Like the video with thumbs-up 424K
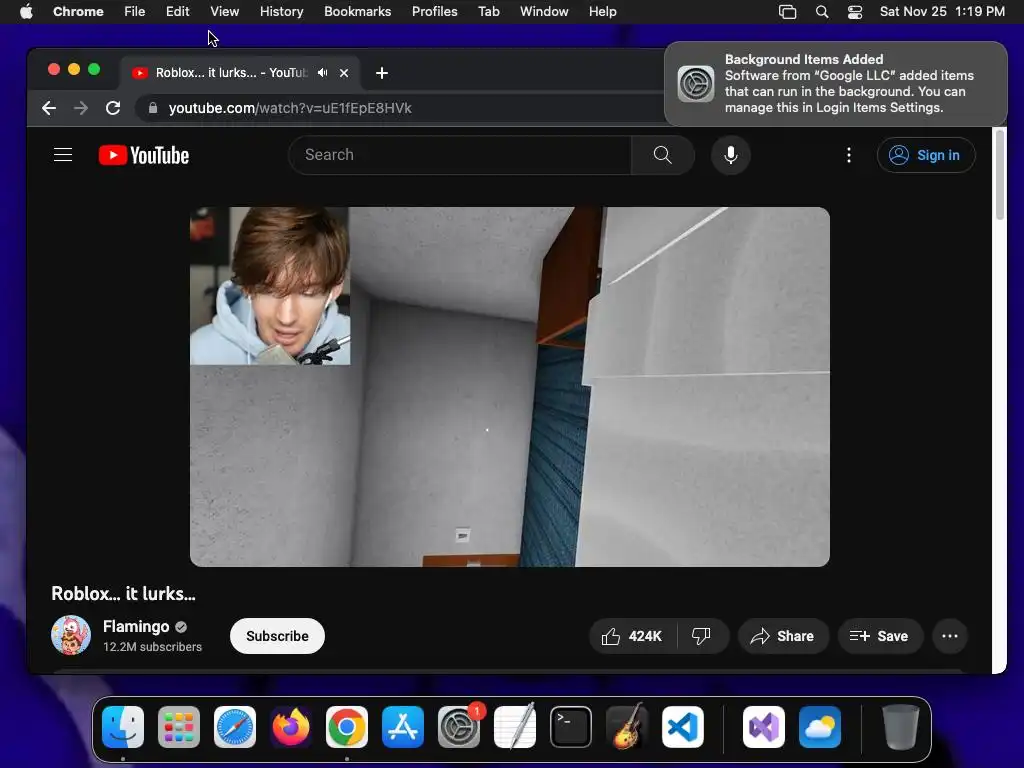Viewport: 1024px width, 768px height. tap(632, 636)
